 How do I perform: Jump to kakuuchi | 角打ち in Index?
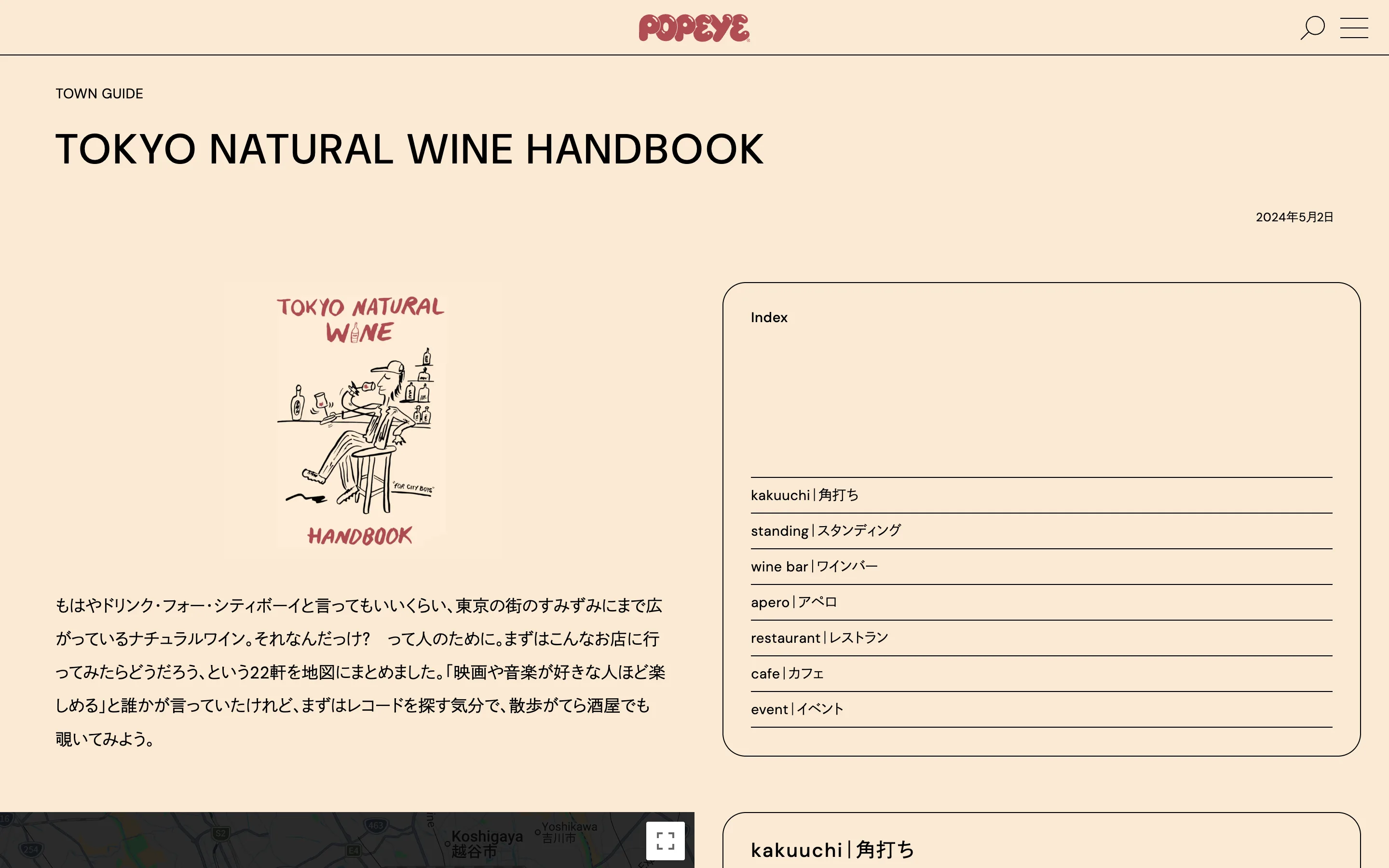(x=1041, y=495)
